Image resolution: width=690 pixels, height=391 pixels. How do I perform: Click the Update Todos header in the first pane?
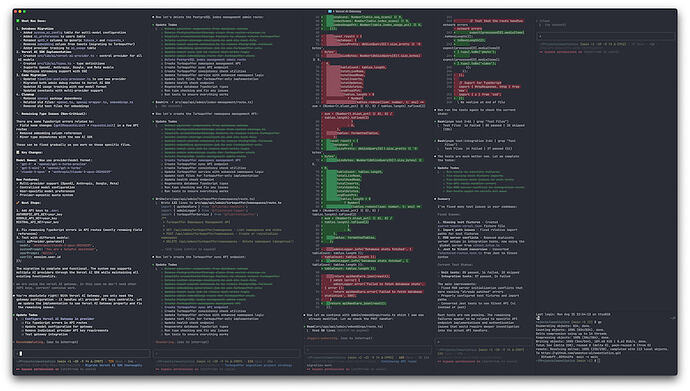[x=27, y=315]
